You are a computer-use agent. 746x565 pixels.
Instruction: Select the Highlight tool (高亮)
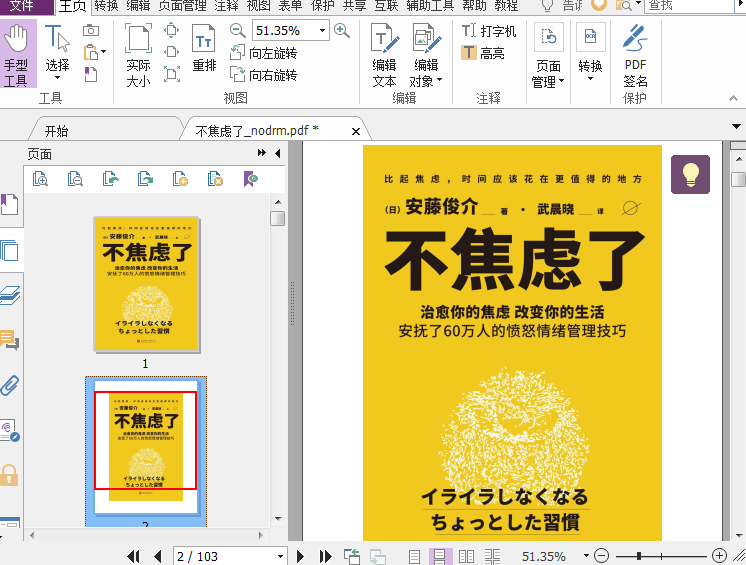[482, 53]
